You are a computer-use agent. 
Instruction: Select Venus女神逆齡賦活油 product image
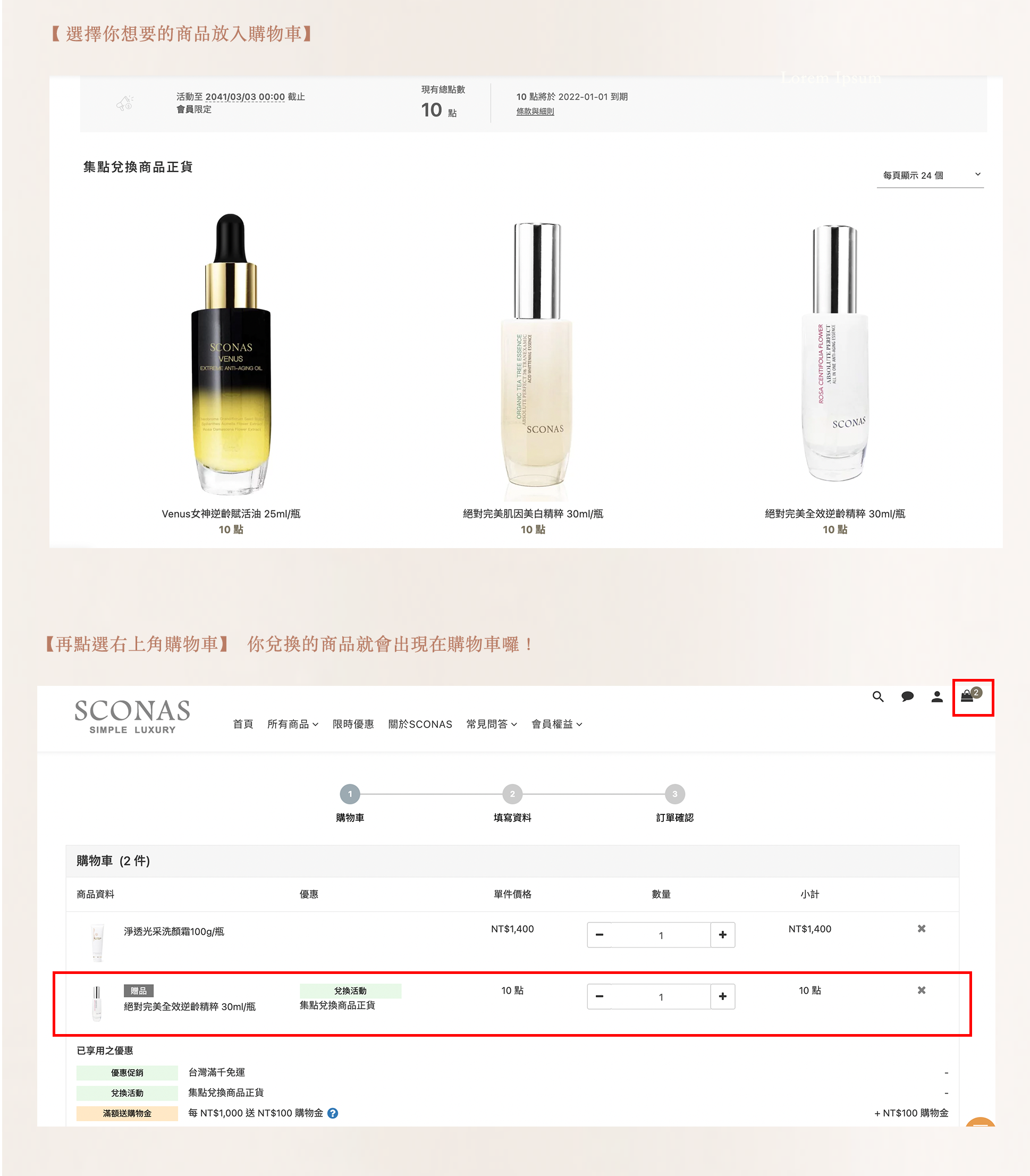[x=231, y=354]
